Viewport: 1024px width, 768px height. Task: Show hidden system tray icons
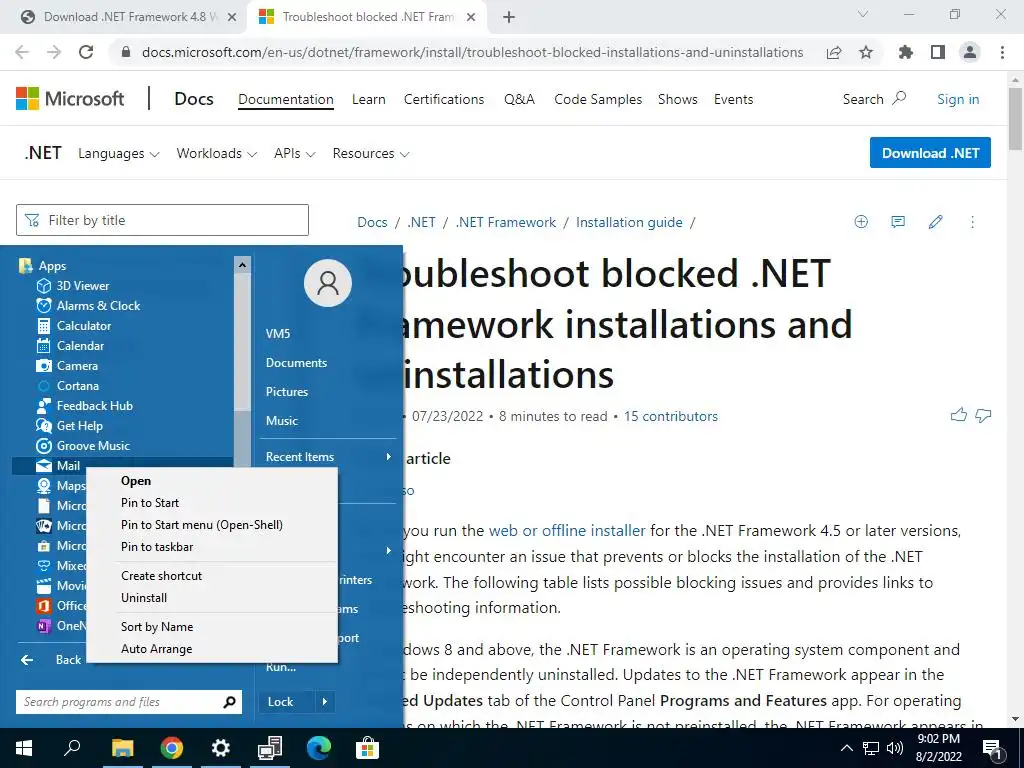846,748
